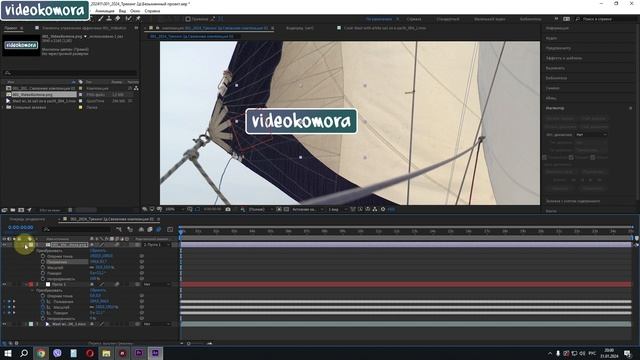
Task: Open the Tracker panel menu icon
Action: 631,108
